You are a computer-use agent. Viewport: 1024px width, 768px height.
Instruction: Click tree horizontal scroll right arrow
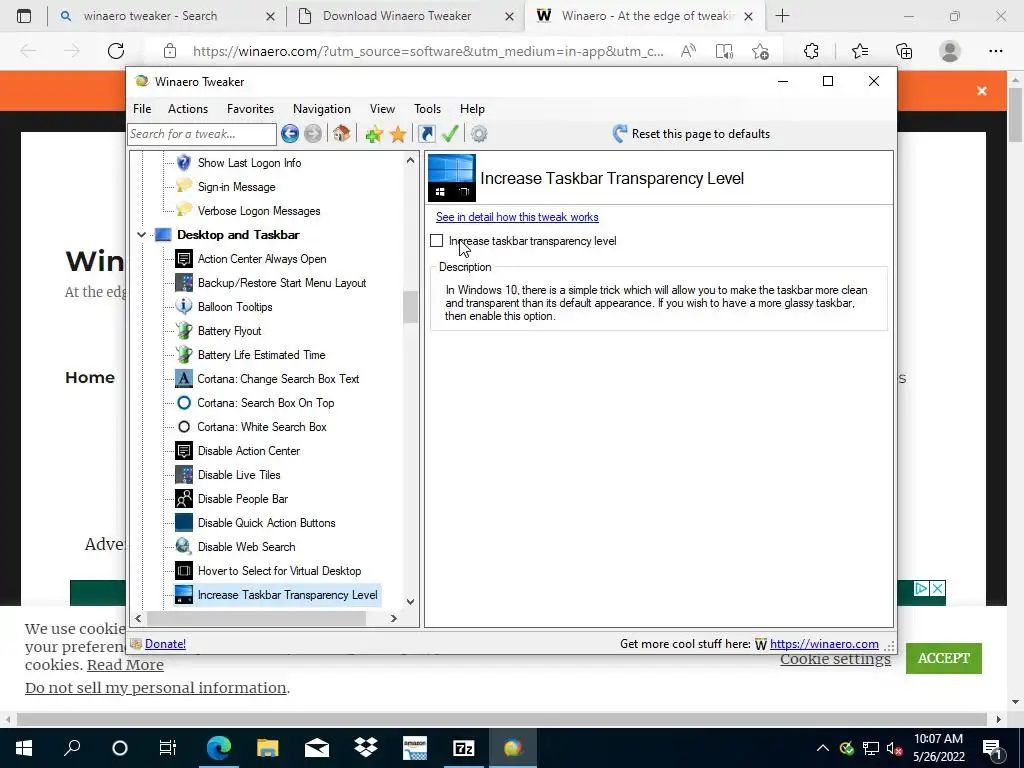pos(394,618)
